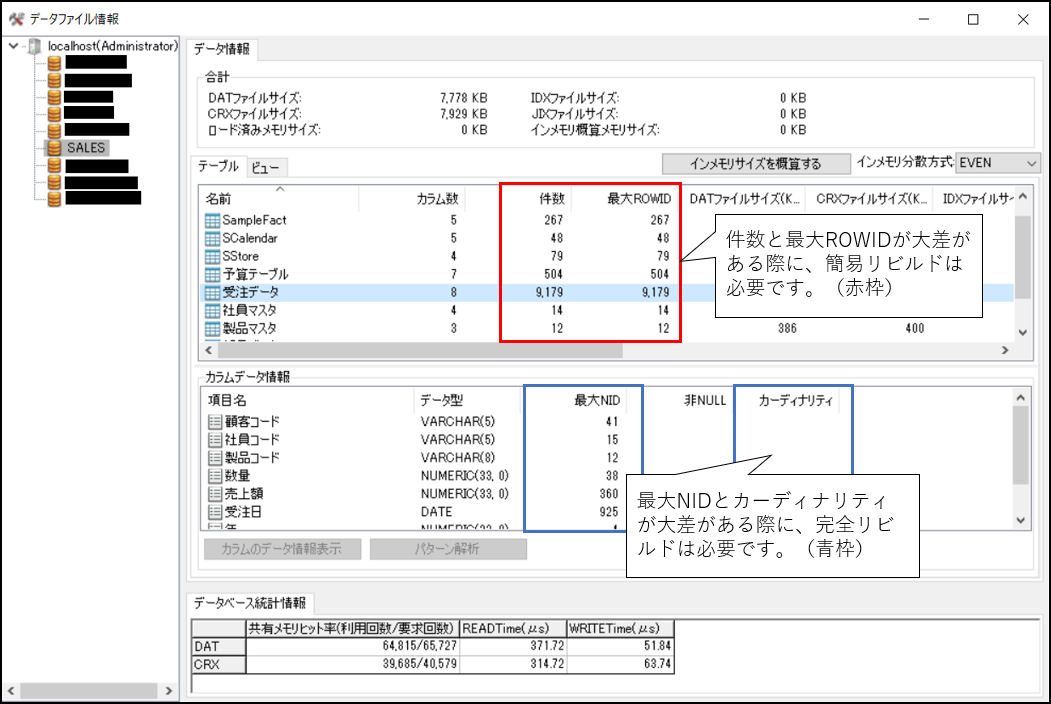Click the SALES database icon
The height and width of the screenshot is (704, 1051).
pyautogui.click(x=53, y=147)
